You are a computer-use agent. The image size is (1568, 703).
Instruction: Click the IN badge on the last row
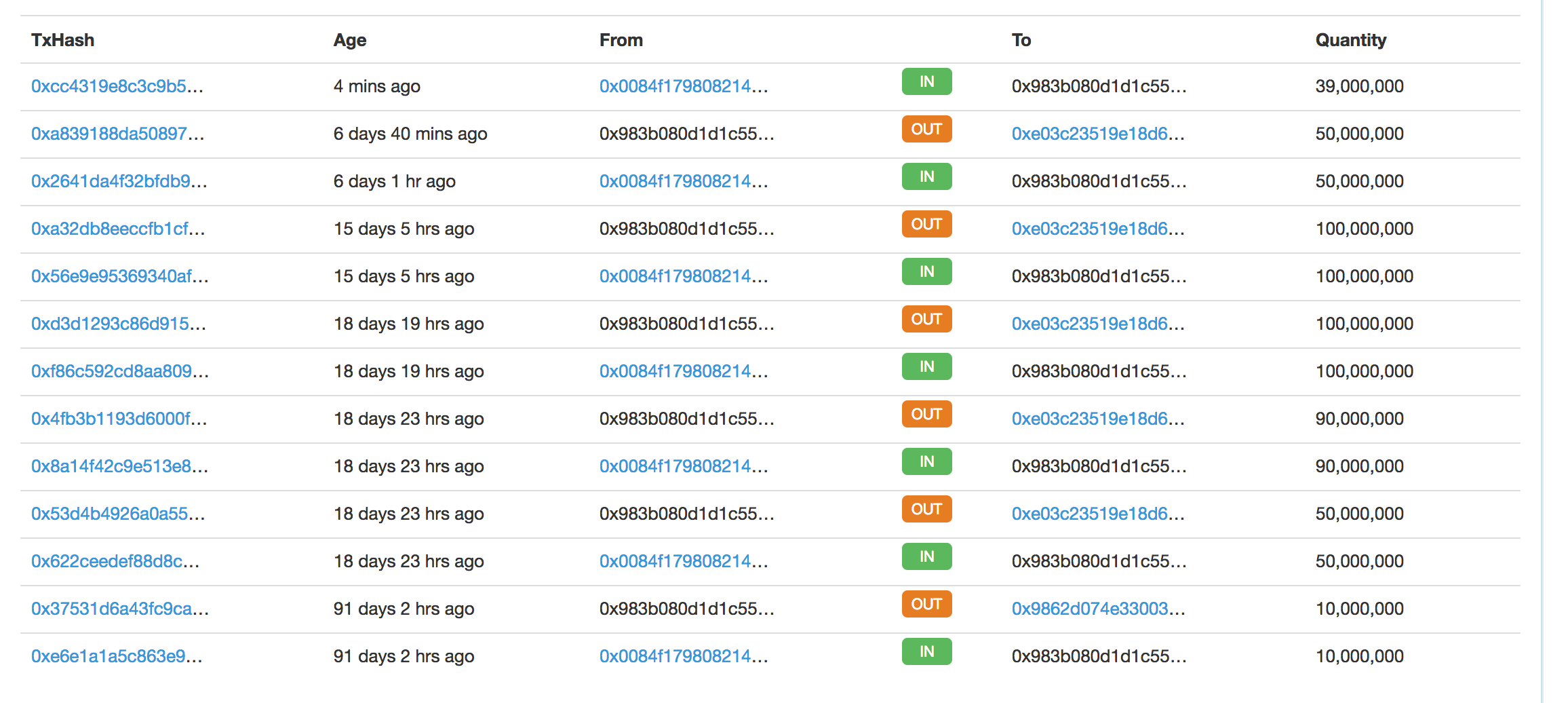926,652
